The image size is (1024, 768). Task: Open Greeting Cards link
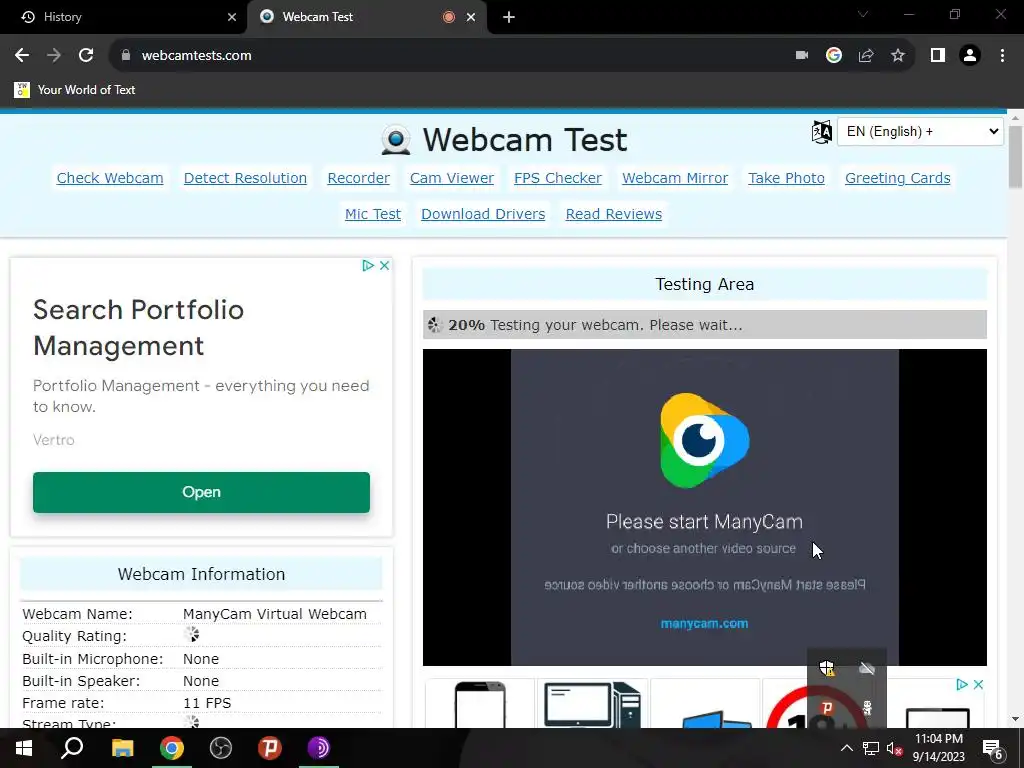[x=898, y=178]
